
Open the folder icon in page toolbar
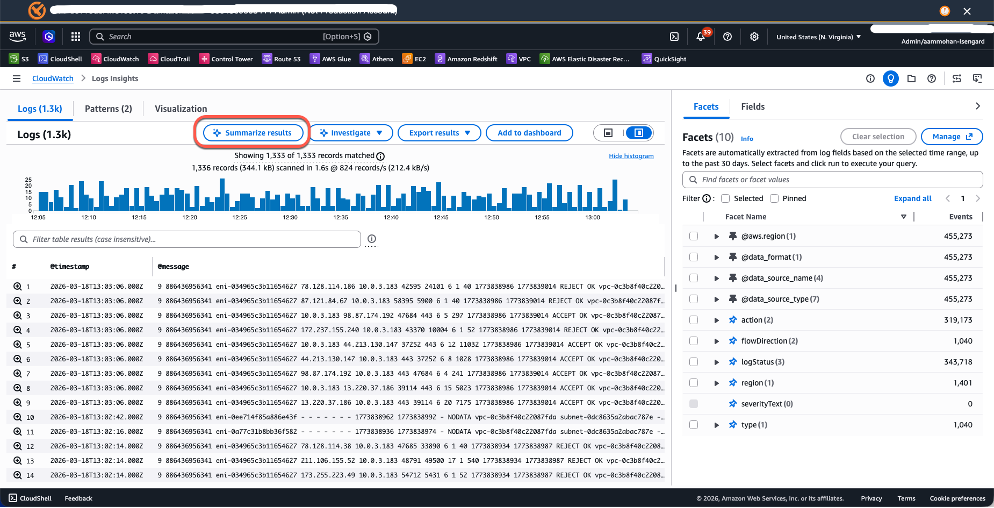tap(911, 79)
